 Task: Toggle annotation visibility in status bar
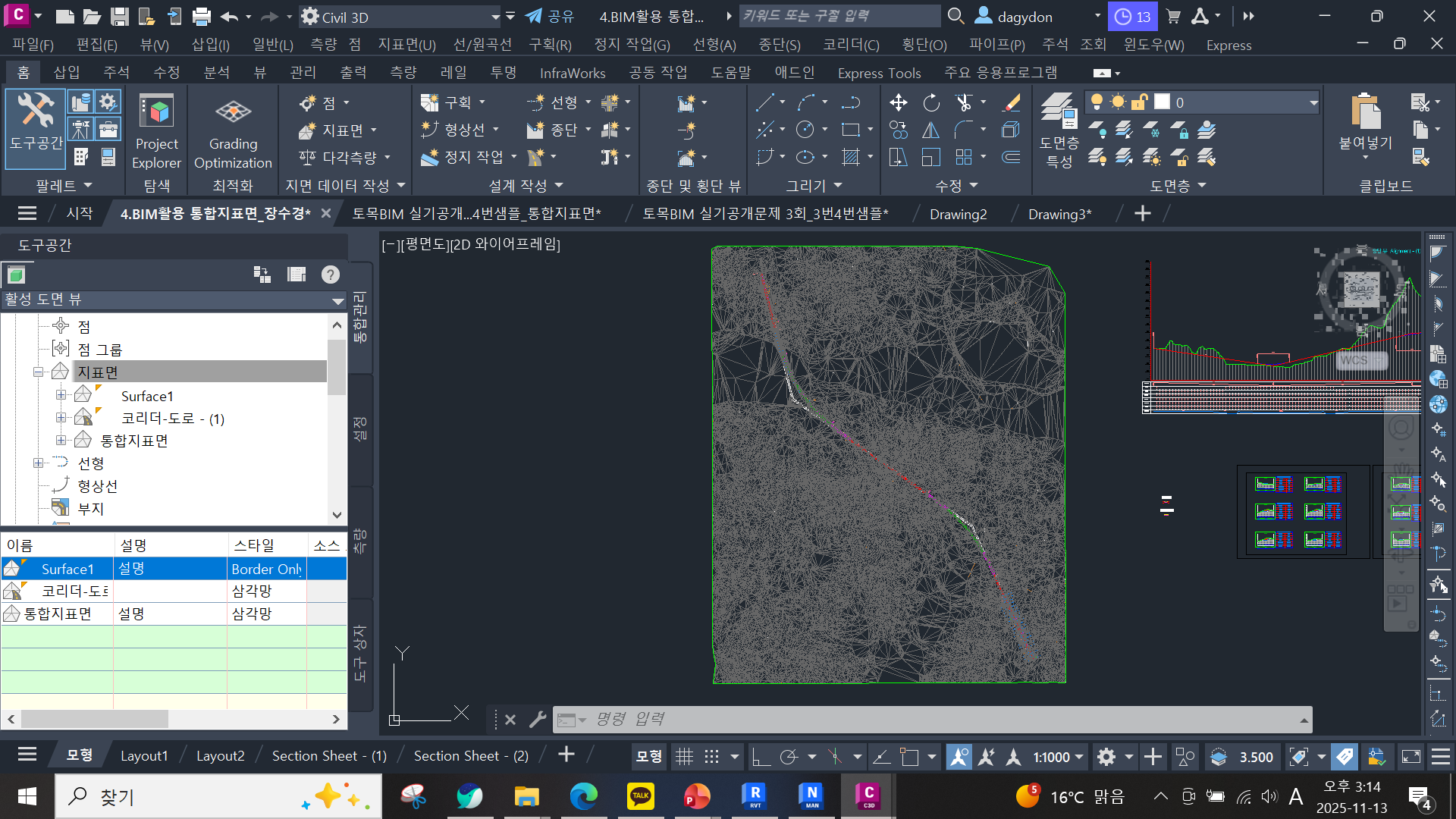(x=959, y=756)
